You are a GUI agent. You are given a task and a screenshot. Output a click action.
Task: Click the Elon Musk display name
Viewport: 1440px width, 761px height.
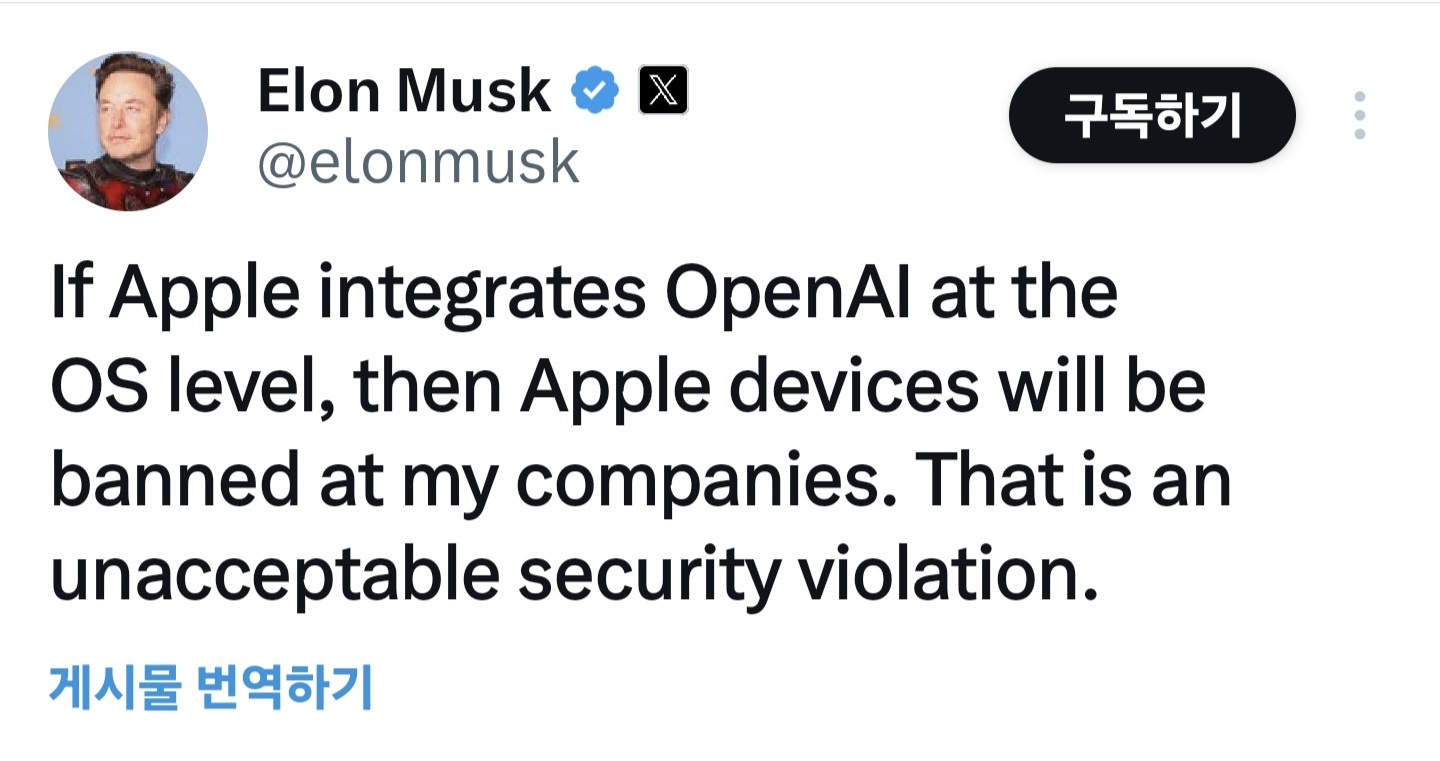(404, 92)
